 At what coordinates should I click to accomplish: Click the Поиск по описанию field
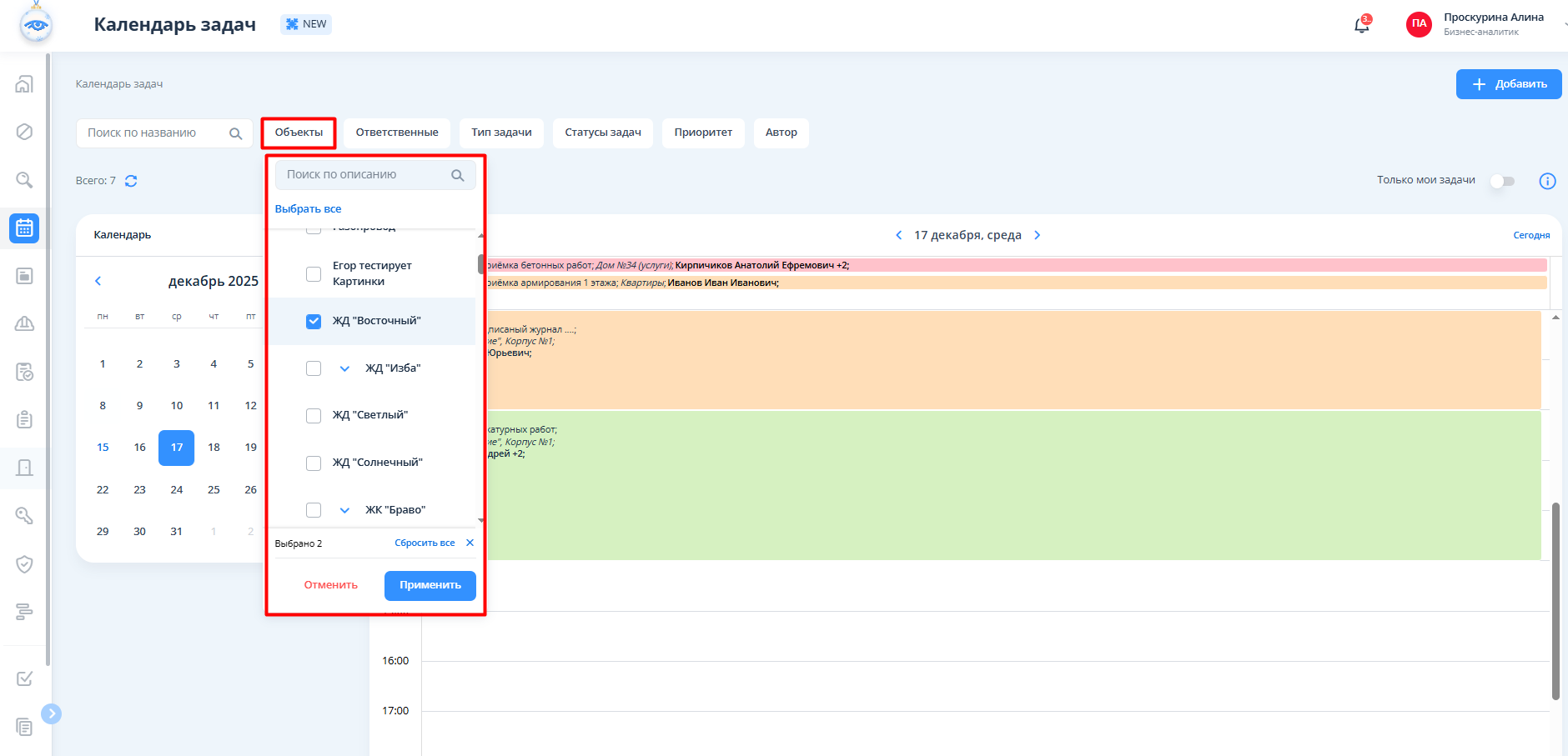point(365,175)
